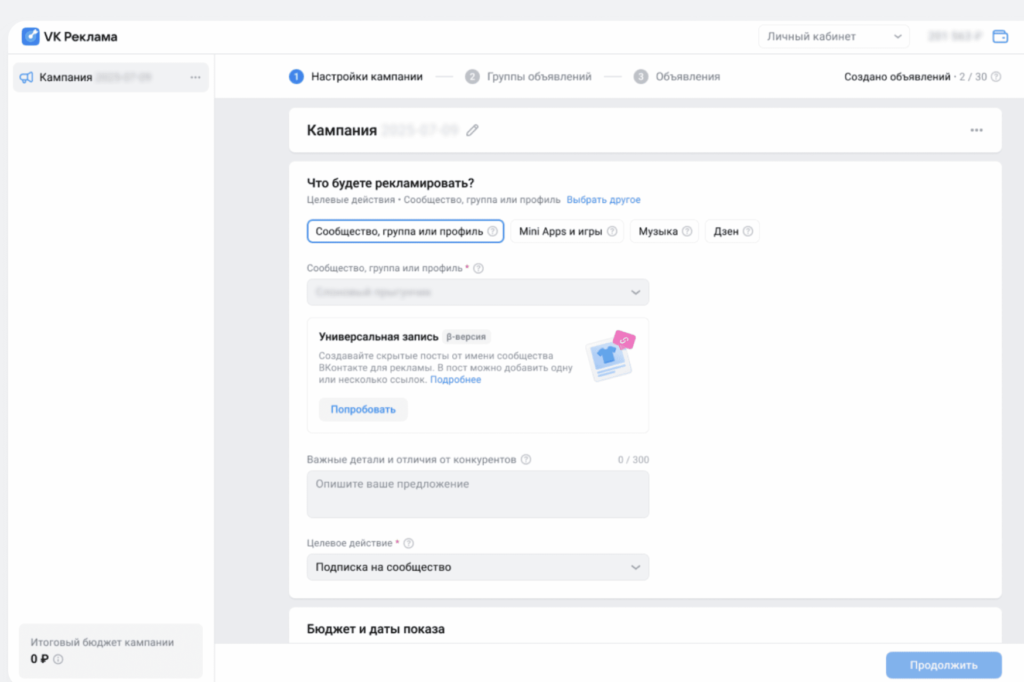Open the Целевое действие dropdown
The width and height of the screenshot is (1024, 682).
(x=477, y=566)
